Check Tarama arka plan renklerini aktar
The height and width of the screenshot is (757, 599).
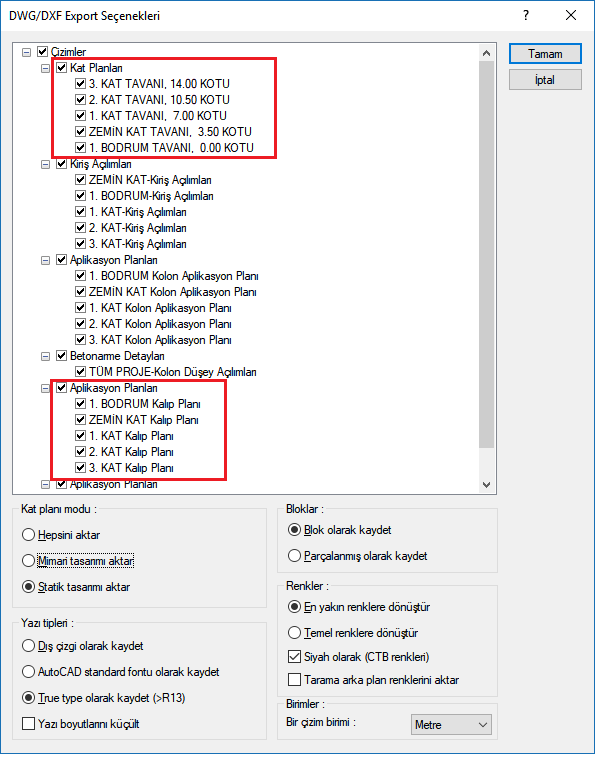coord(294,680)
